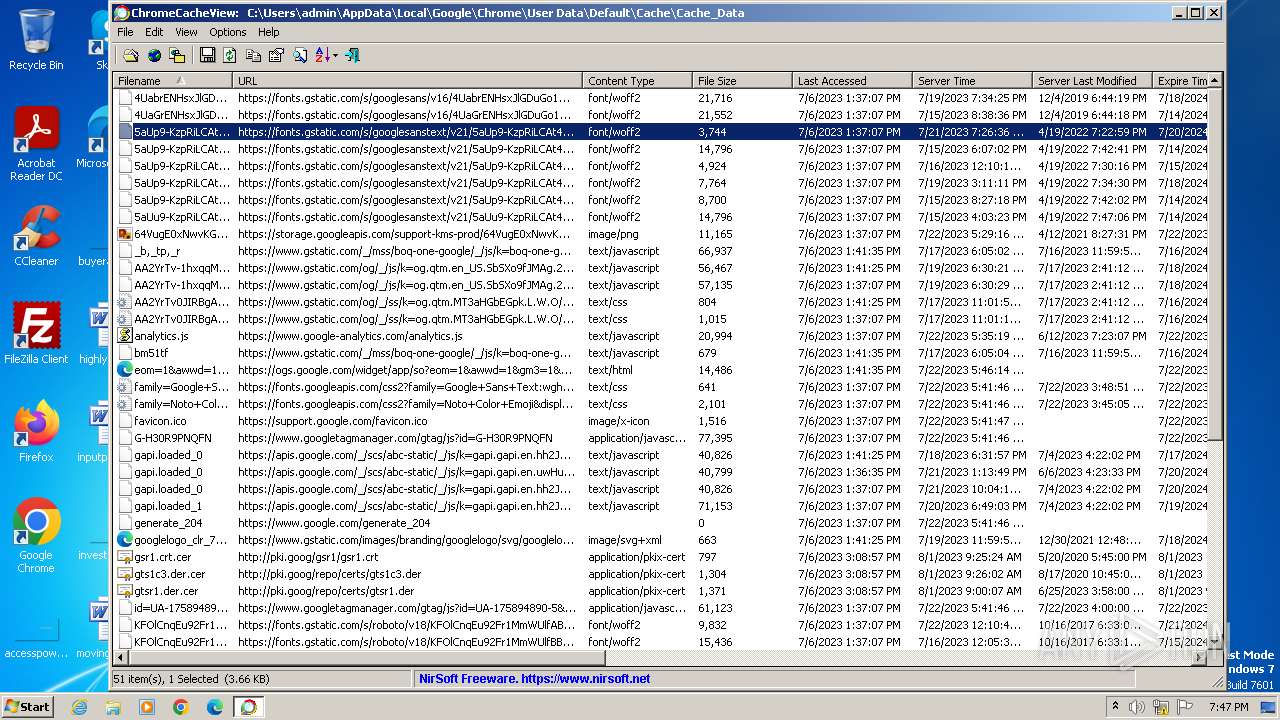Open the NirSoft Freeware link in status bar
Image resolution: width=1280 pixels, height=720 pixels.
[535, 678]
